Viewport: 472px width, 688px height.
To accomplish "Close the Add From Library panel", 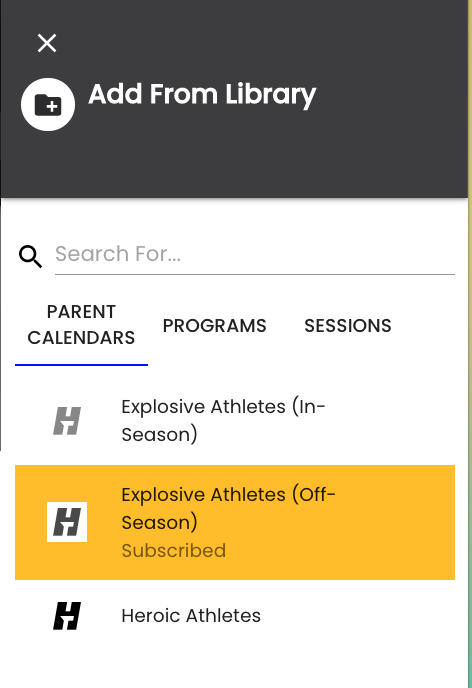I will tap(47, 43).
